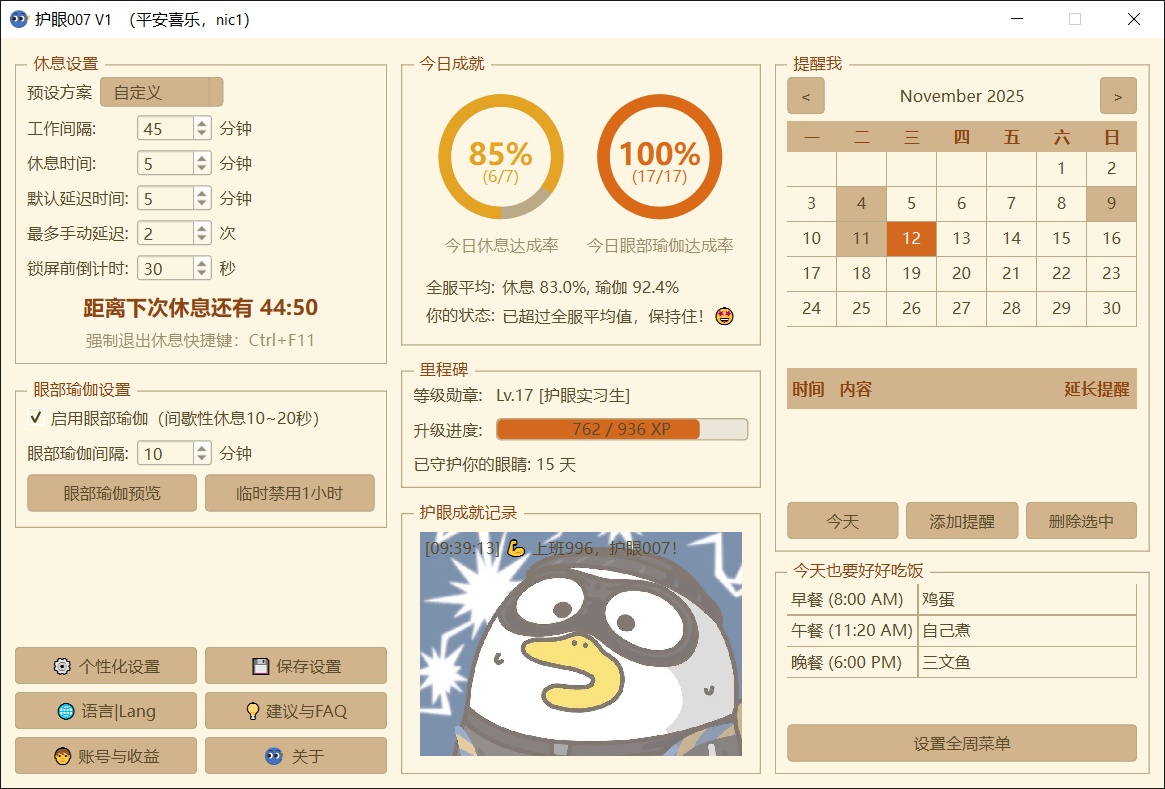Click the 延长提醒 column header
Image resolution: width=1165 pixels, height=789 pixels.
pos(1096,390)
